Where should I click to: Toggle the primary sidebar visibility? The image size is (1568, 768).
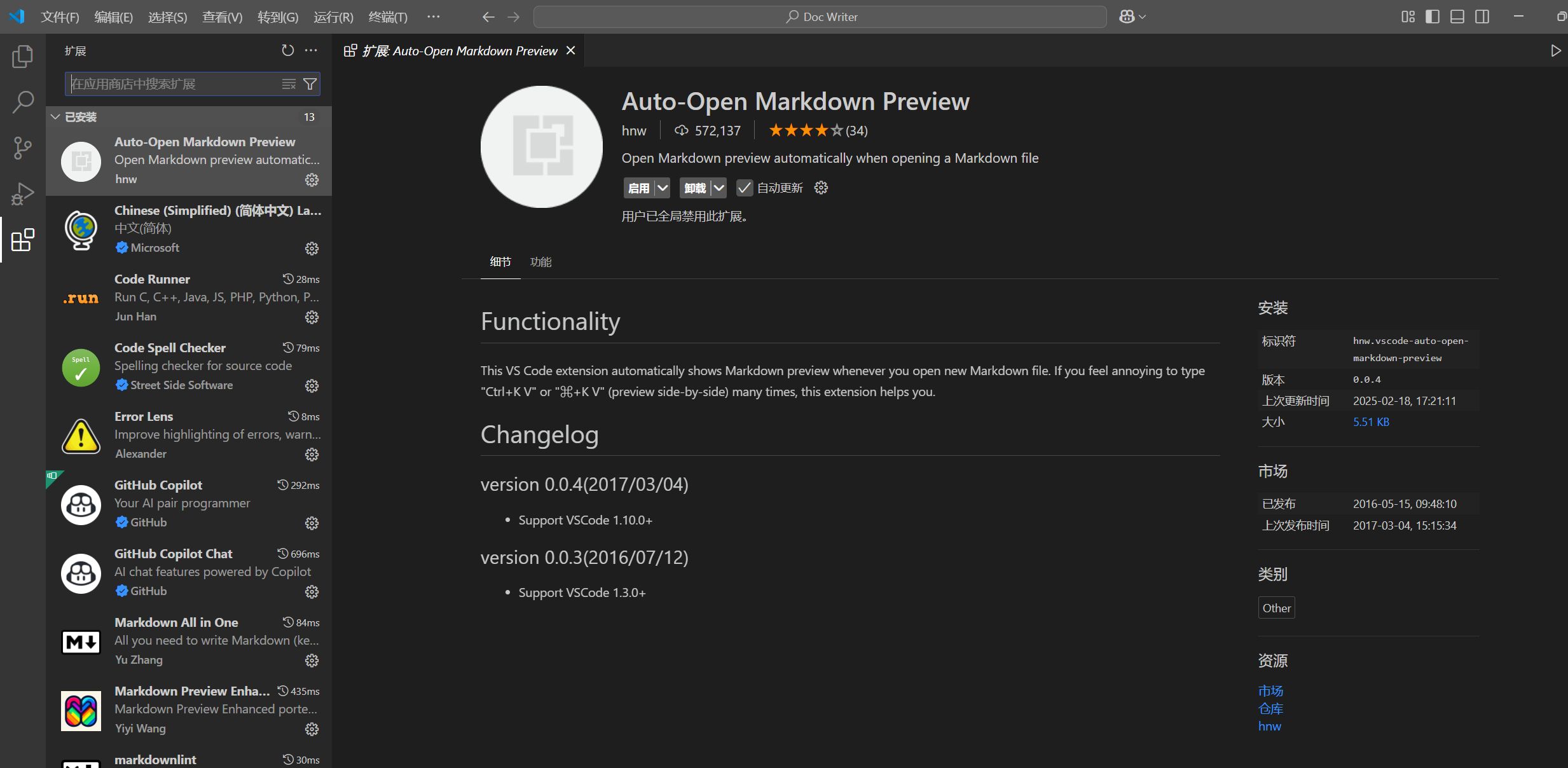pos(1433,17)
